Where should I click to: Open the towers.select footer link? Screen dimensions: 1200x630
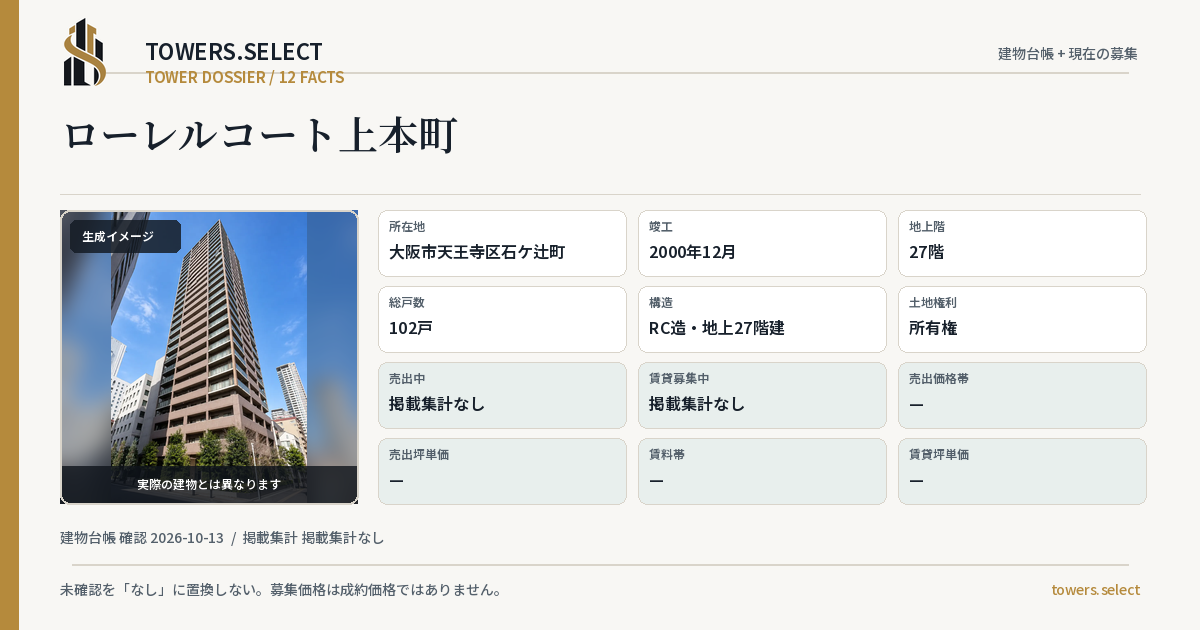(1095, 590)
